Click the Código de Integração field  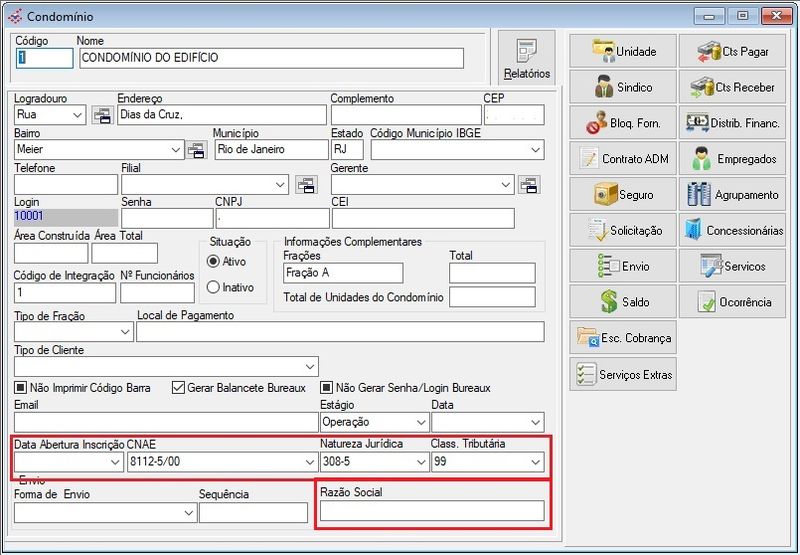coord(65,293)
